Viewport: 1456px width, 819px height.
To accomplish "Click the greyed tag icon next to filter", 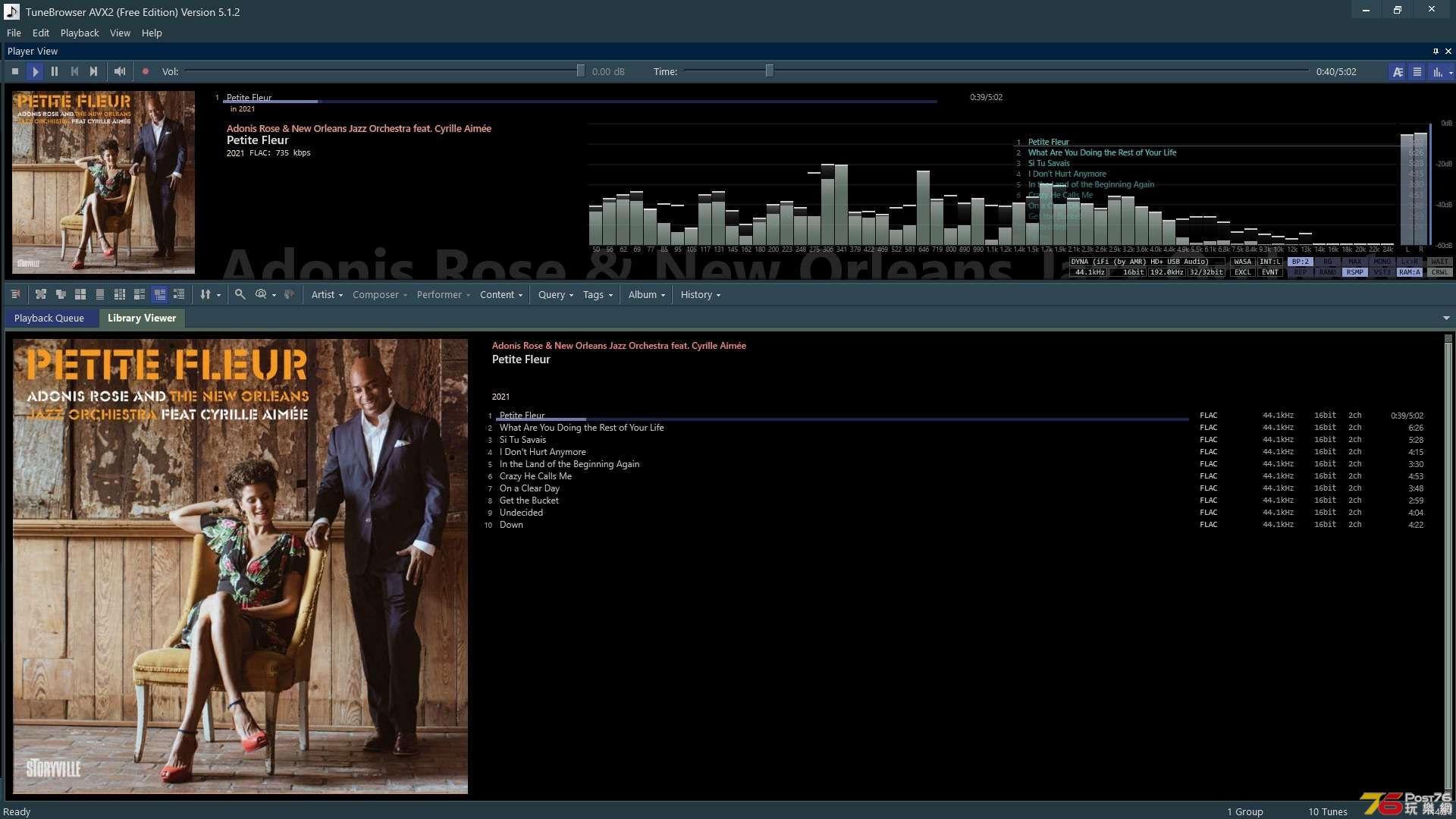I will click(289, 294).
